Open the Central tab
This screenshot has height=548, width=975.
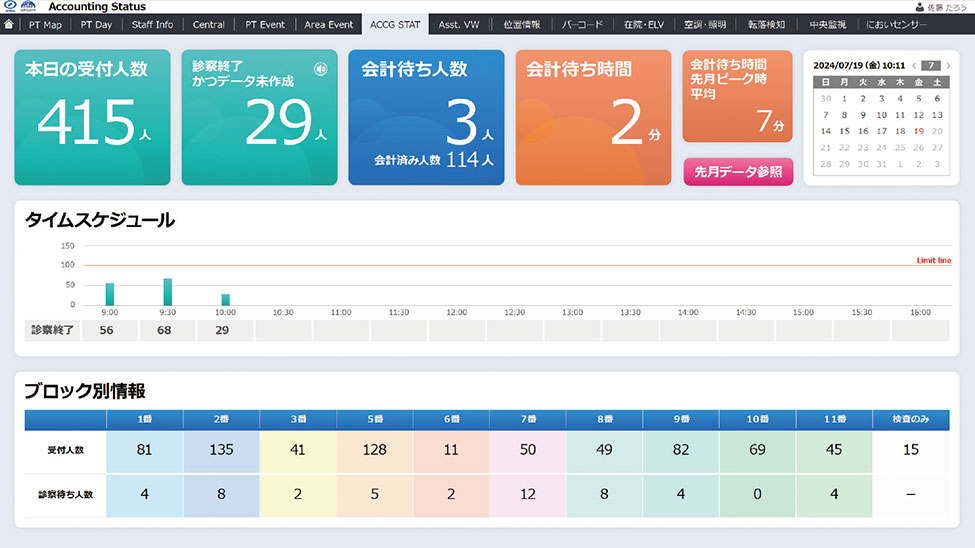(208, 24)
